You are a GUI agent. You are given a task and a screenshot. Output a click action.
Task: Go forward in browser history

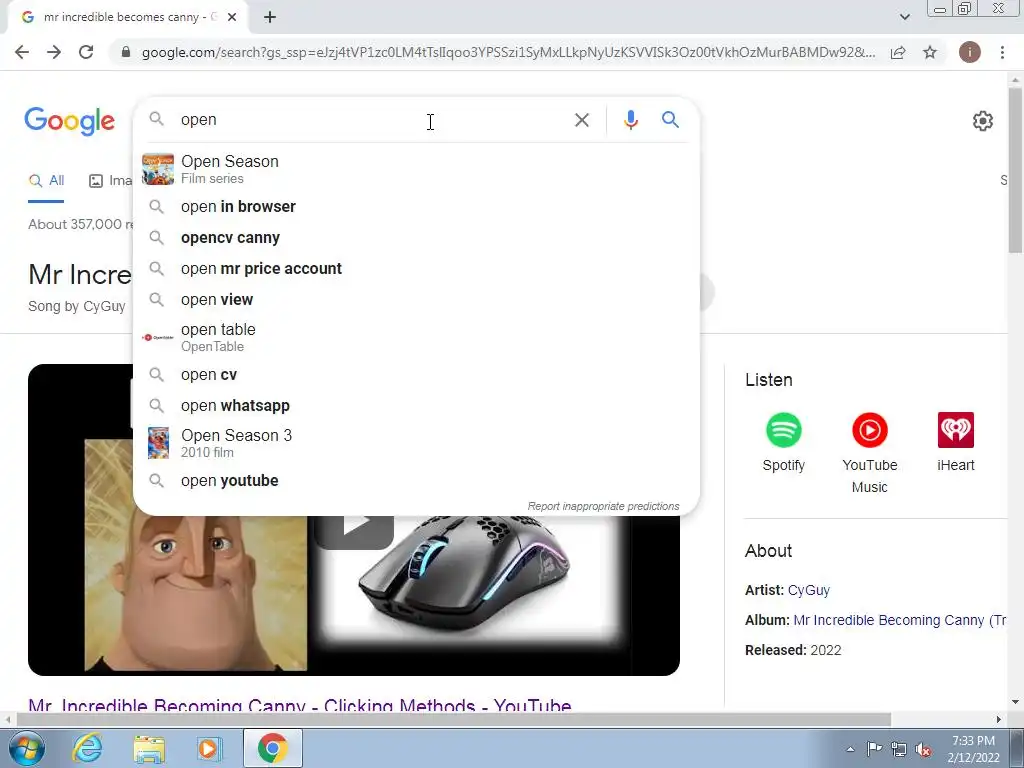coord(54,52)
